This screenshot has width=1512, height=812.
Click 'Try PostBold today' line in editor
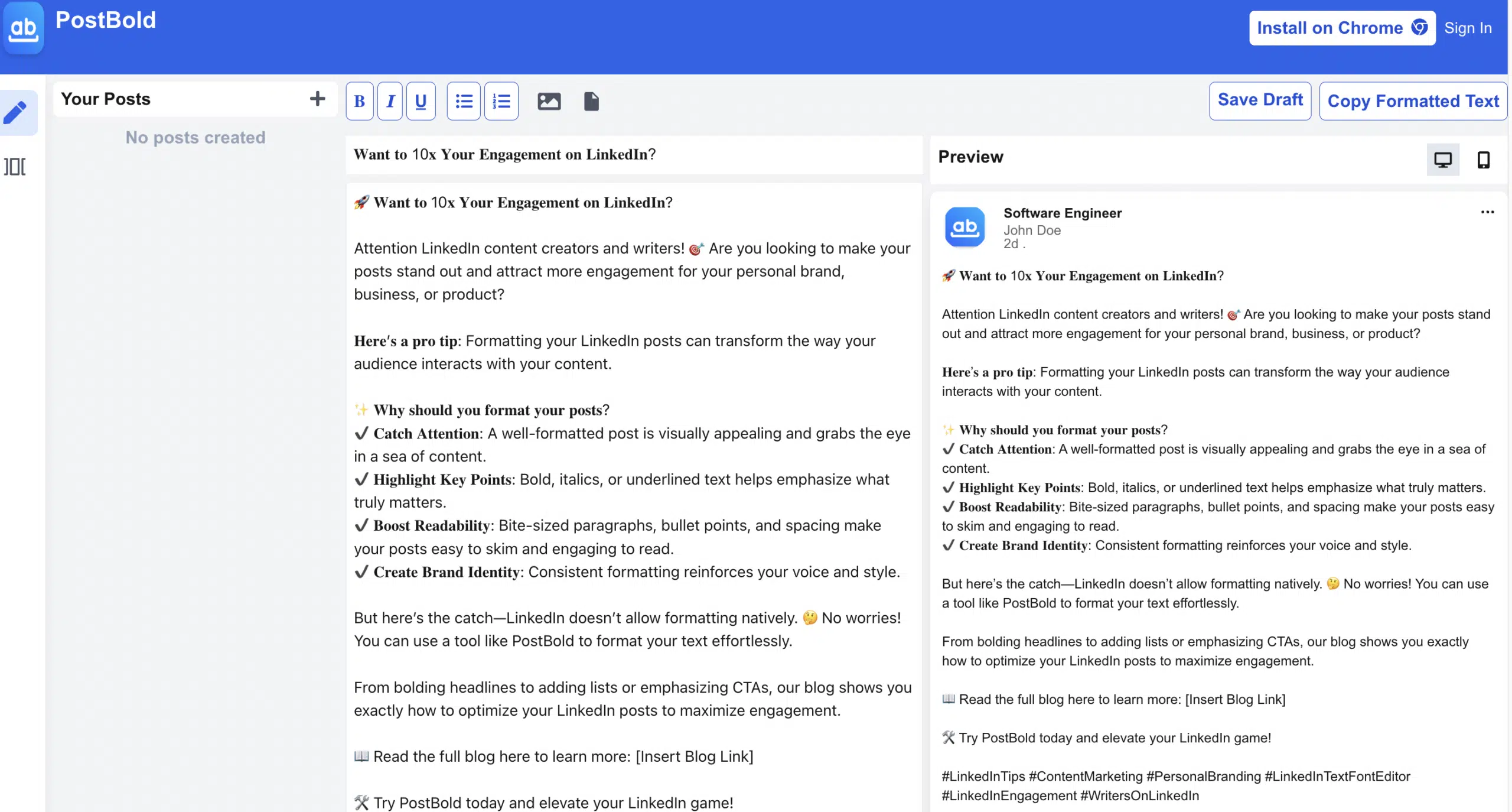click(x=543, y=803)
